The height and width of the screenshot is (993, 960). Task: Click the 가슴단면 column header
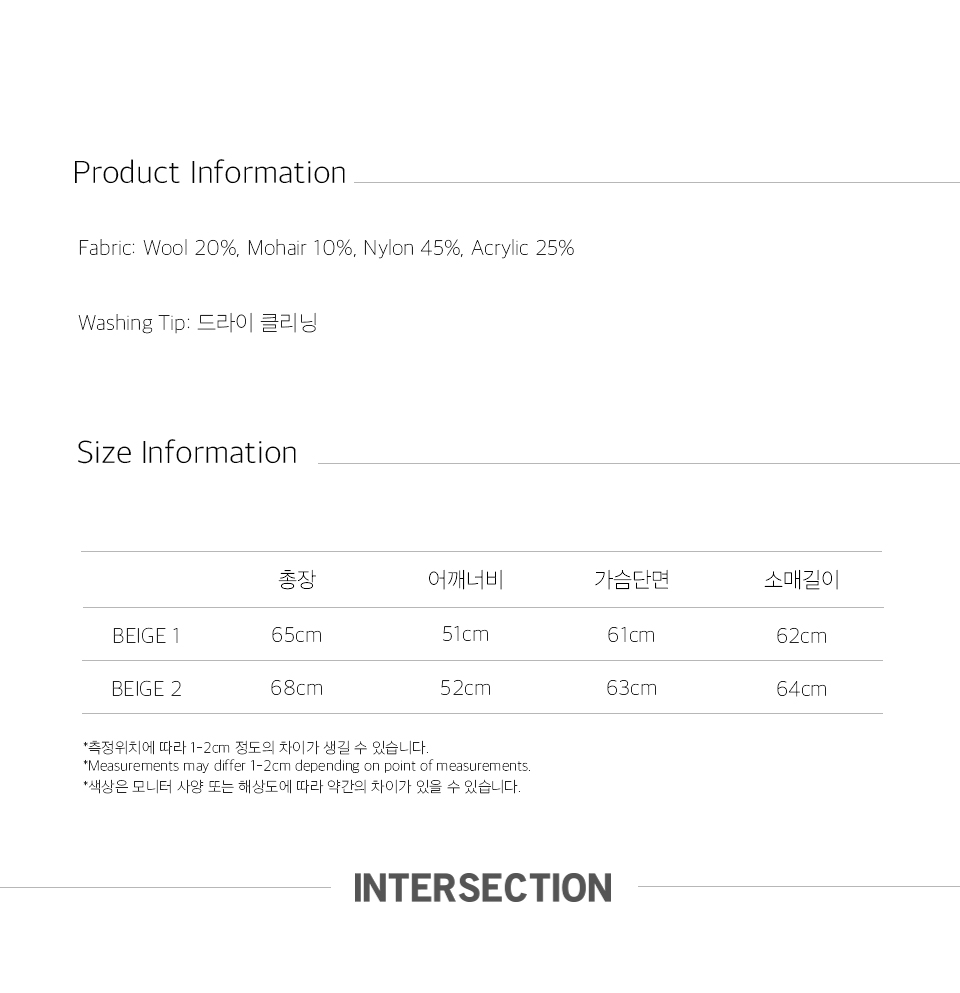point(631,580)
